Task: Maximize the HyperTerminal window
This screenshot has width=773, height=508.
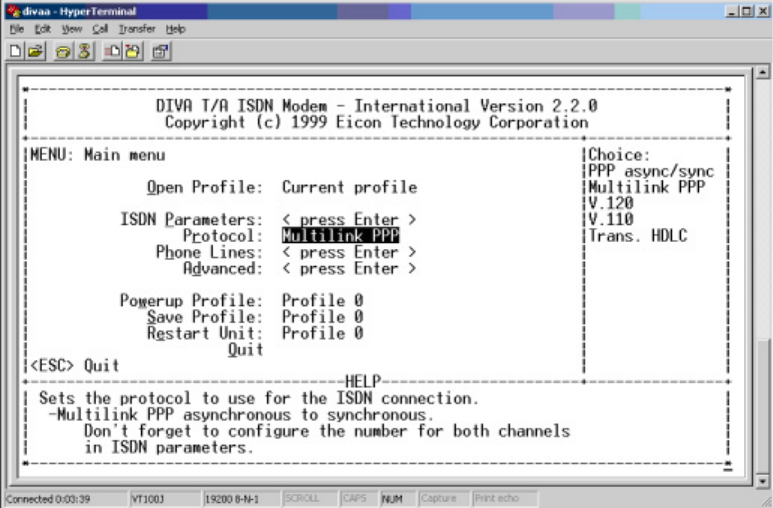Action: coord(747,11)
